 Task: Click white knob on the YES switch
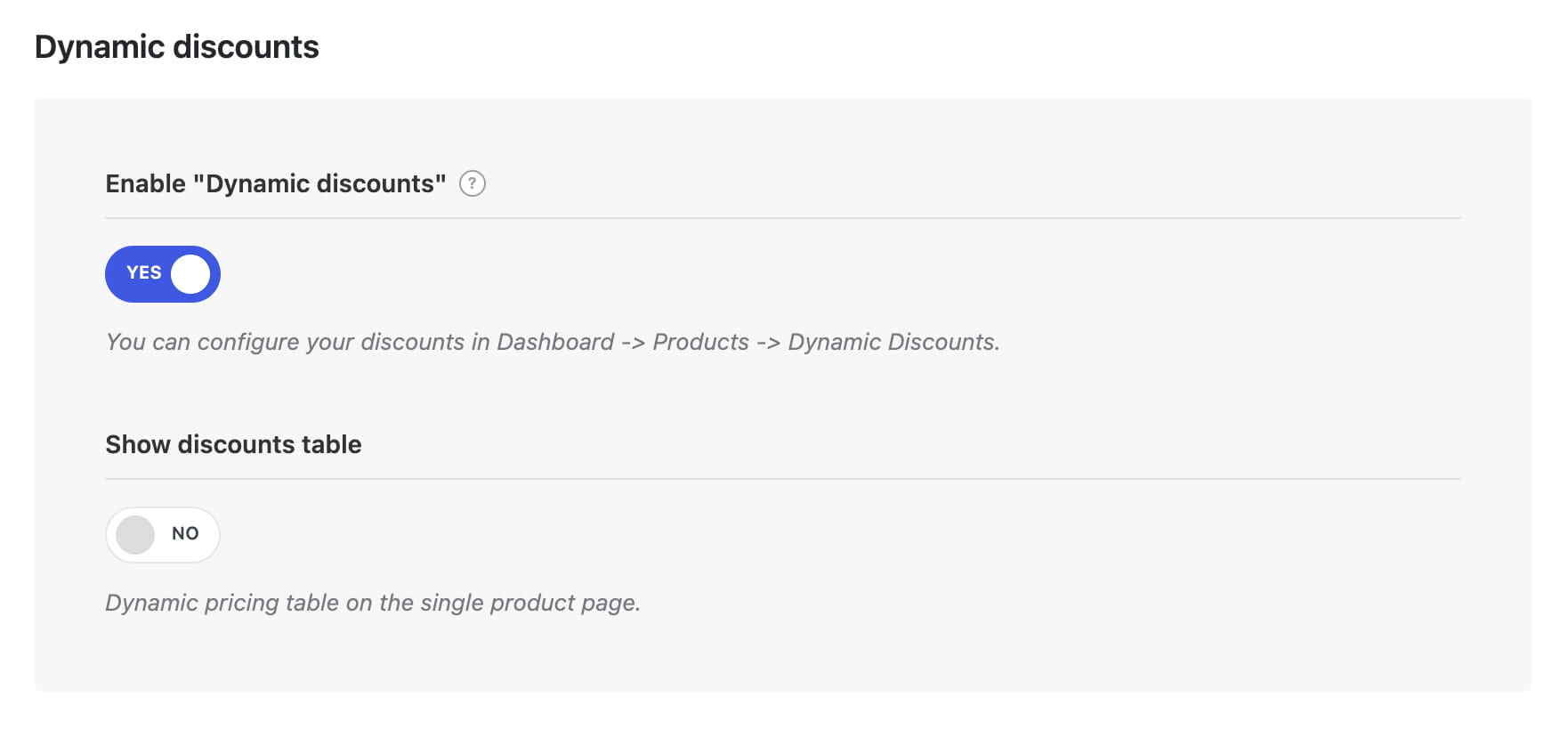190,274
